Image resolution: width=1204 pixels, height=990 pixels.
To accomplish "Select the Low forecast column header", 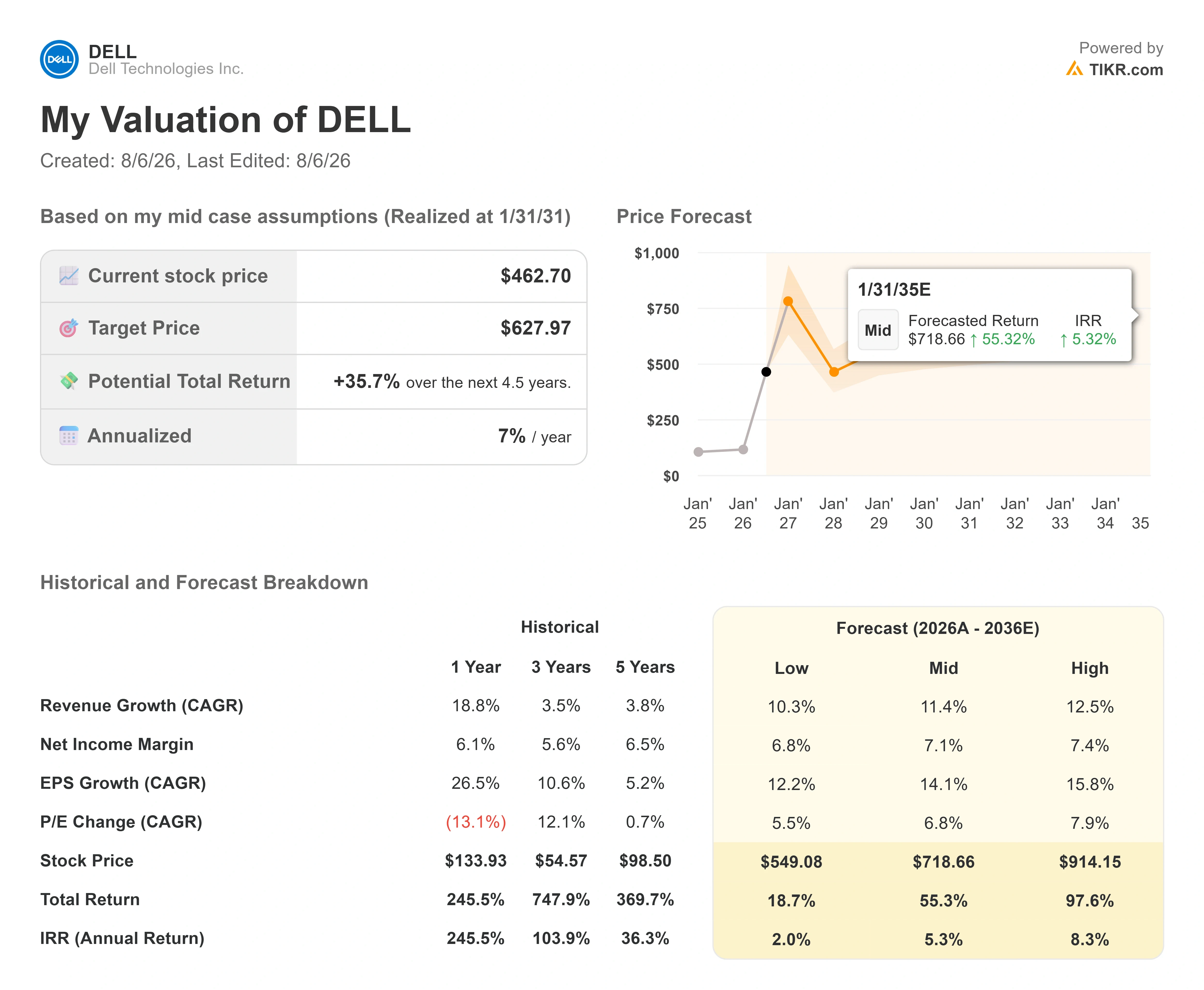I will (x=791, y=668).
